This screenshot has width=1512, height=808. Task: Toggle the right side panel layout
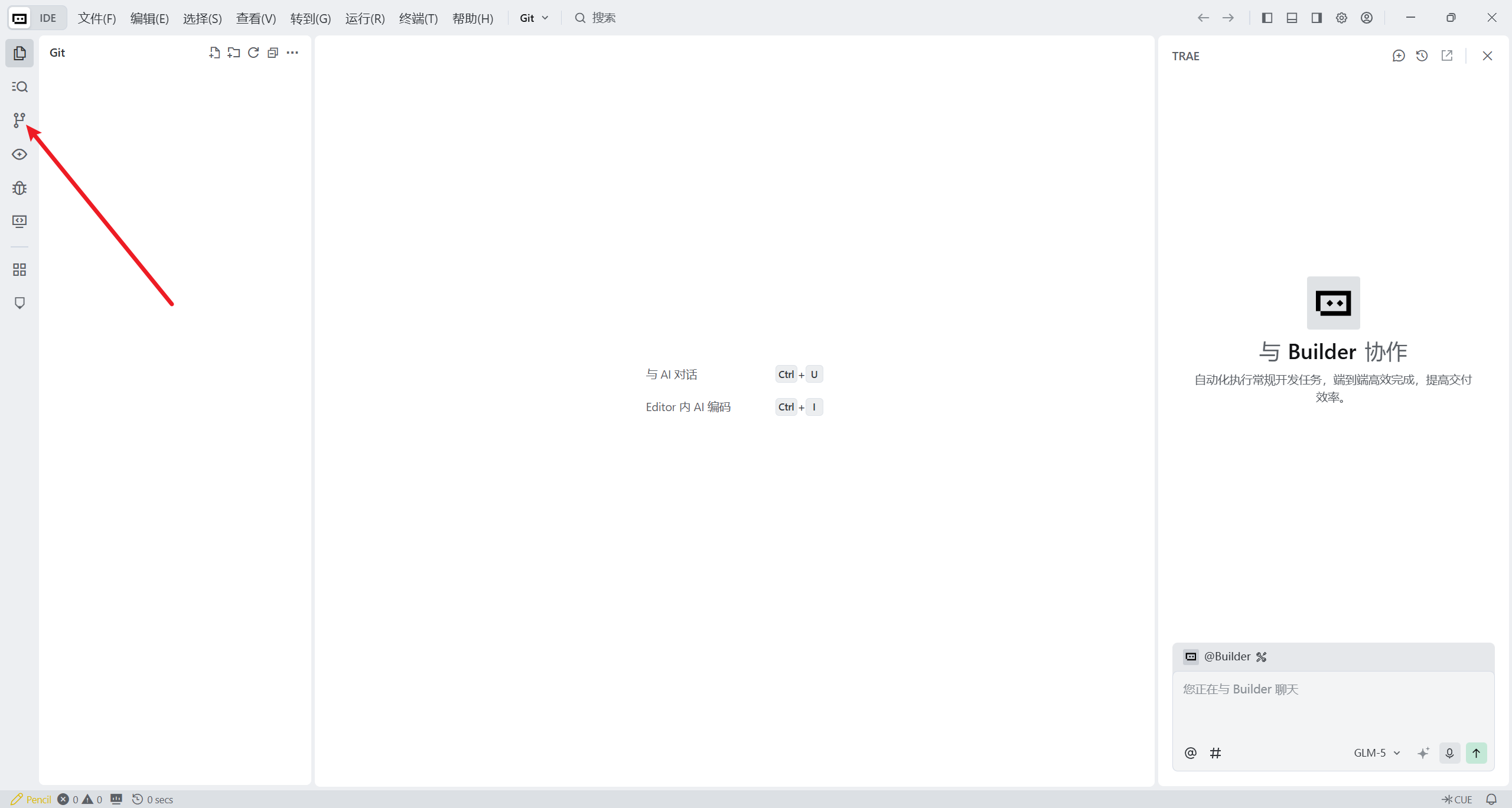coord(1317,18)
